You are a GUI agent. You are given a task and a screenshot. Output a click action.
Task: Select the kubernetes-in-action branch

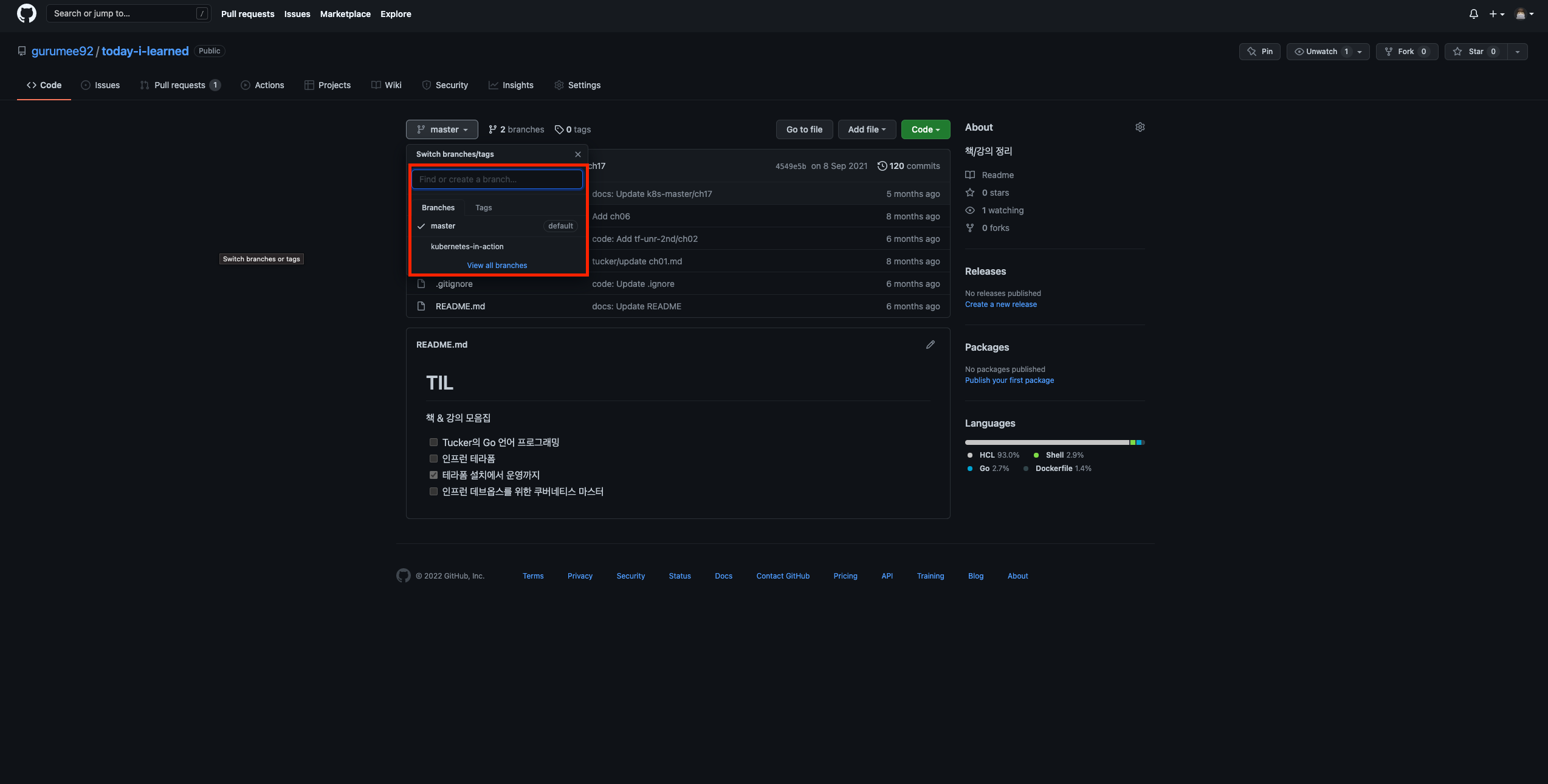pyautogui.click(x=467, y=247)
